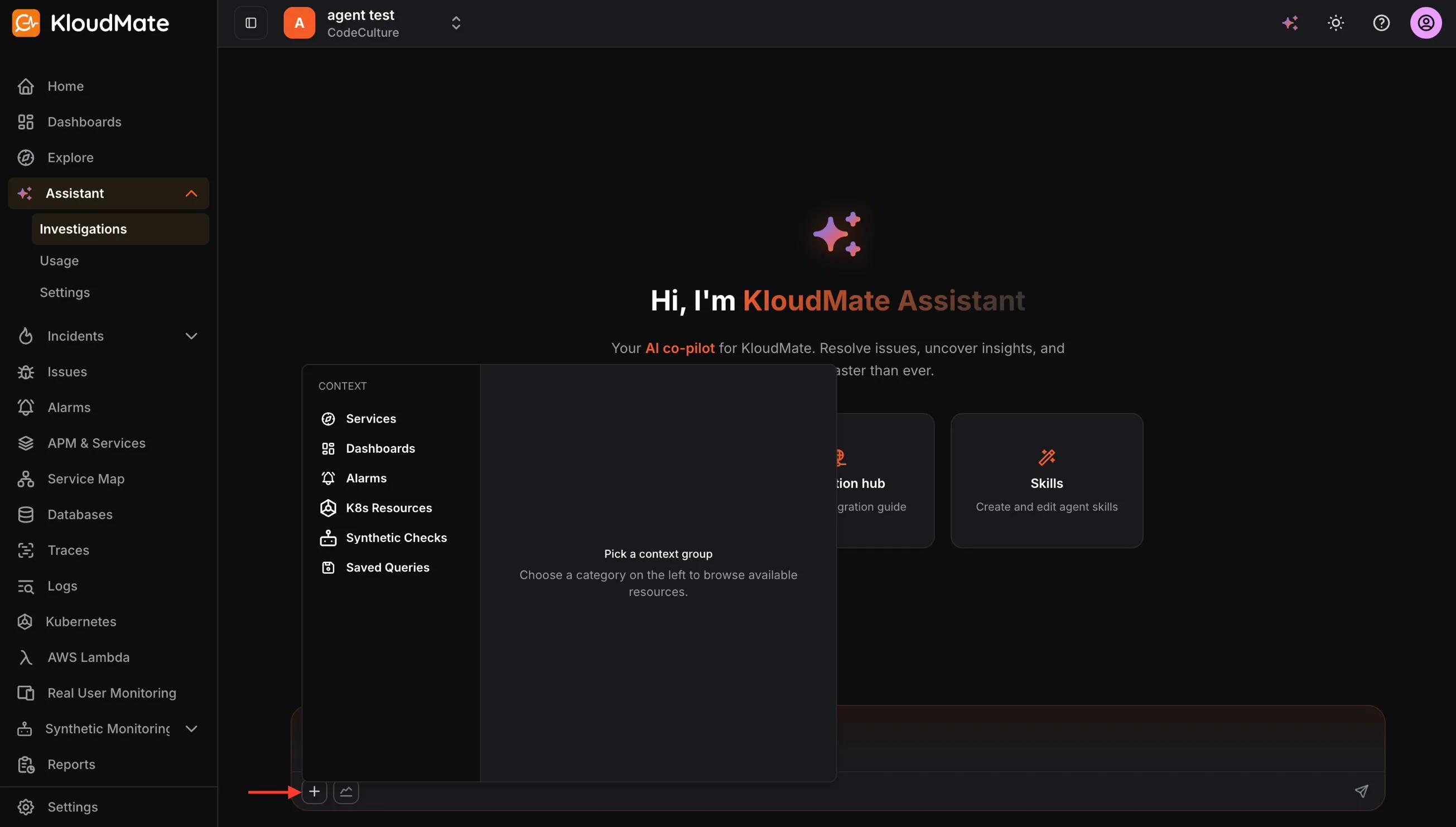Click the Traces icon

[26, 550]
